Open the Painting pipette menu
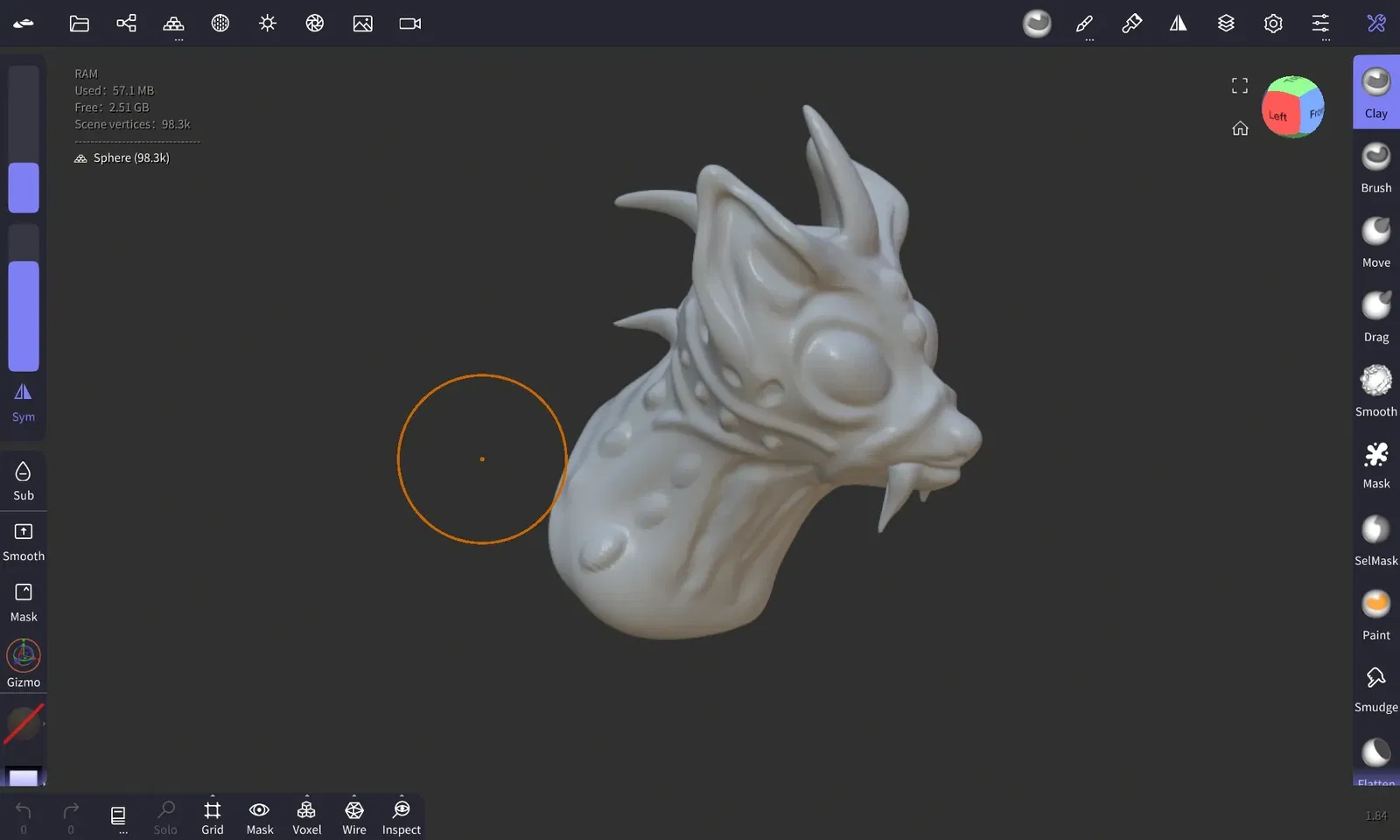 [x=1132, y=24]
